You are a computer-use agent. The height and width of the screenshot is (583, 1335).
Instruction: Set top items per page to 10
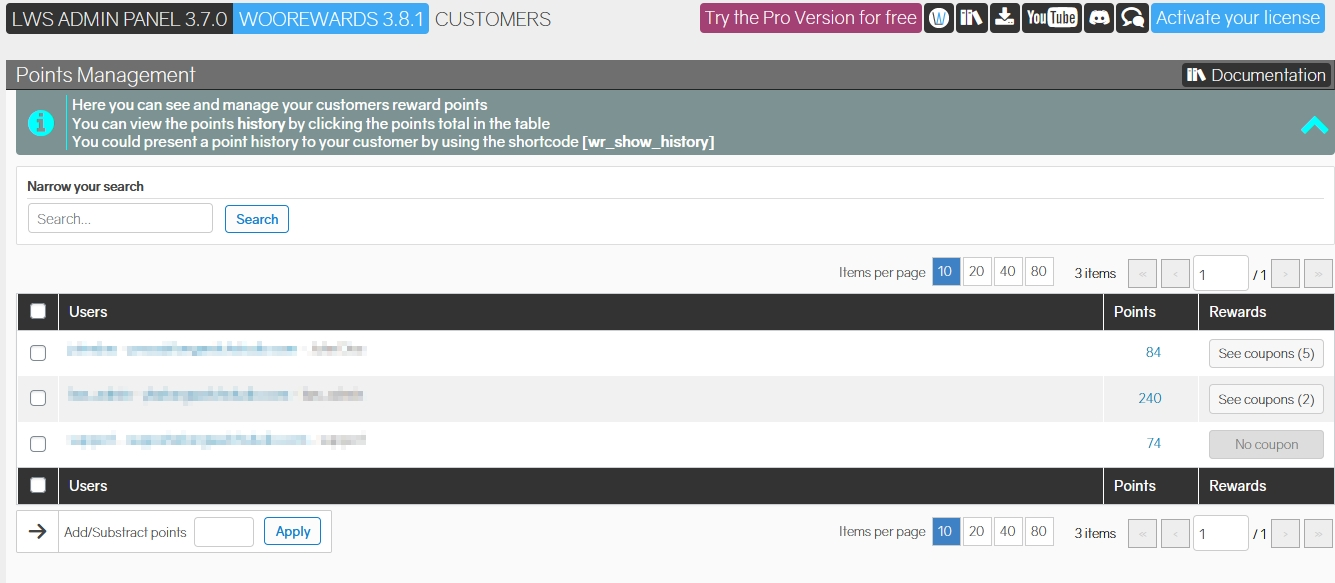946,272
